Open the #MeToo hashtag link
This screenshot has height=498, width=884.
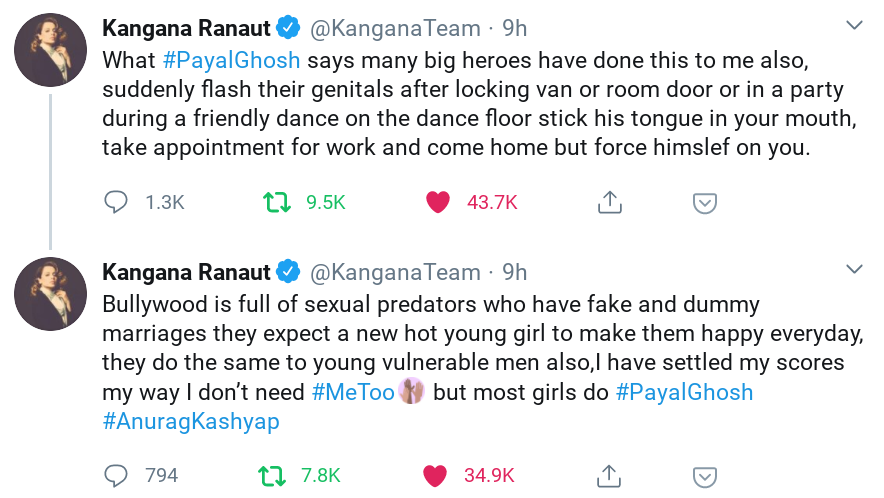pos(353,392)
